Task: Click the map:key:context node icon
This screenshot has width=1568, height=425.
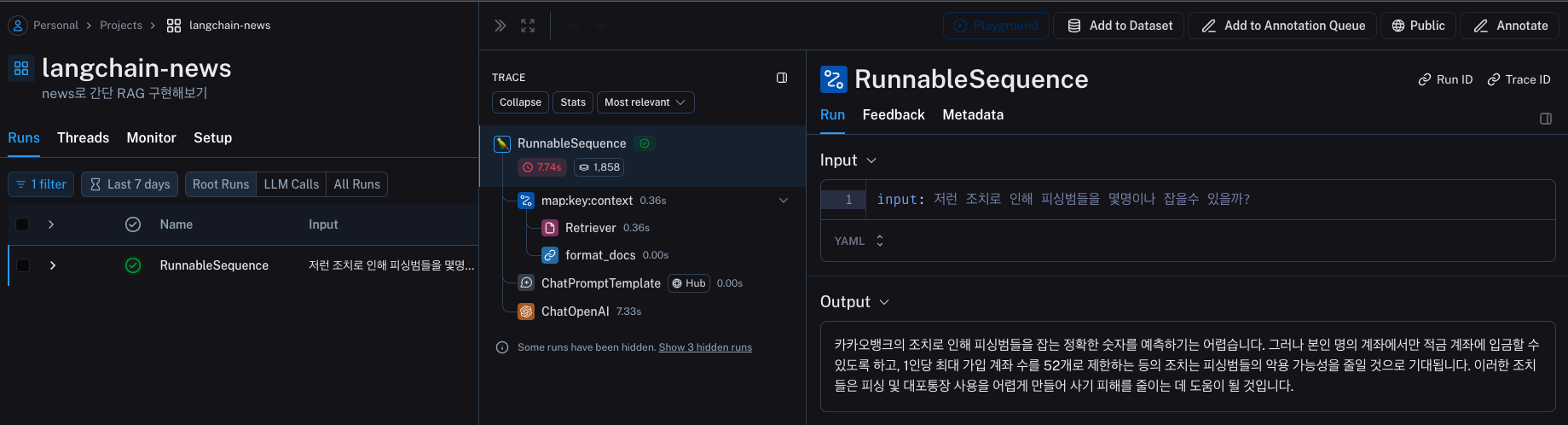Action: click(526, 201)
